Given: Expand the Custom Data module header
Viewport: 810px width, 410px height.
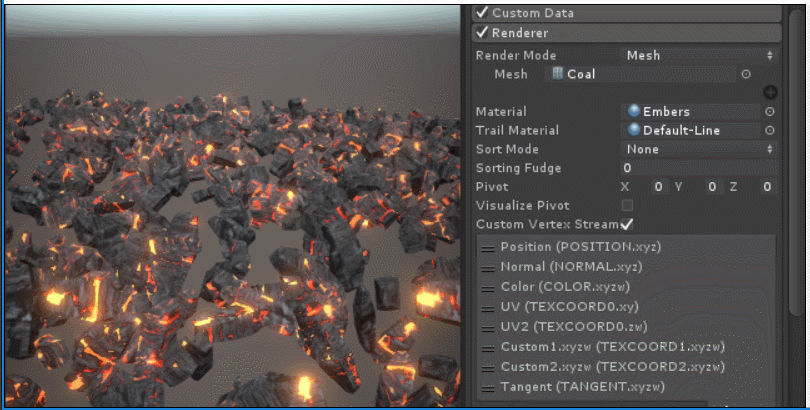Looking at the screenshot, I should point(627,13).
